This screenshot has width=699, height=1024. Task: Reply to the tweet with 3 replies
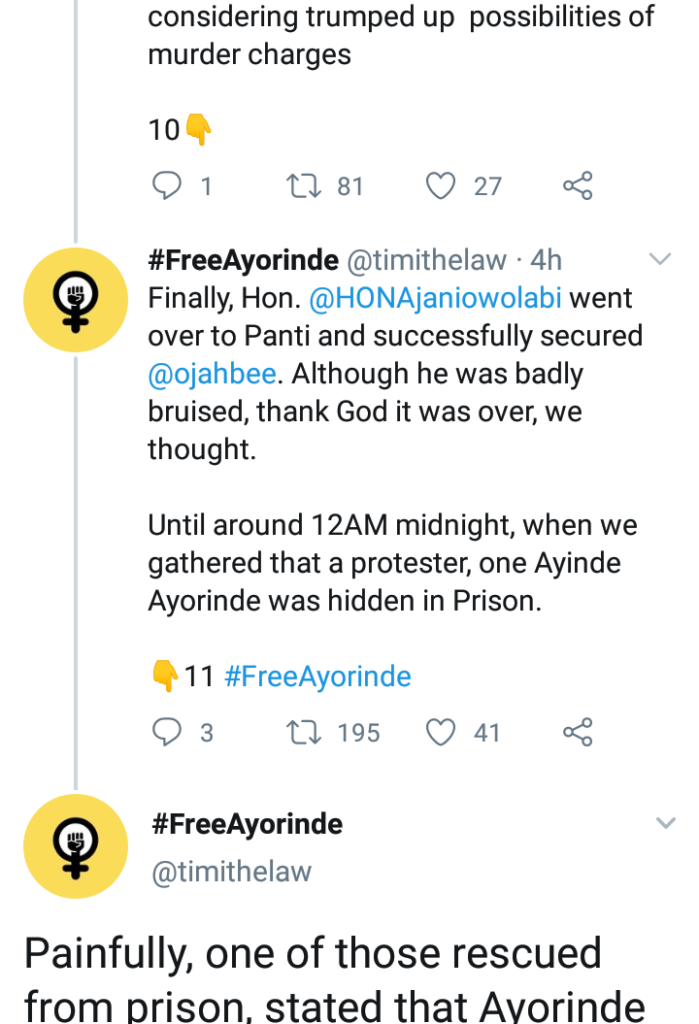(x=167, y=733)
